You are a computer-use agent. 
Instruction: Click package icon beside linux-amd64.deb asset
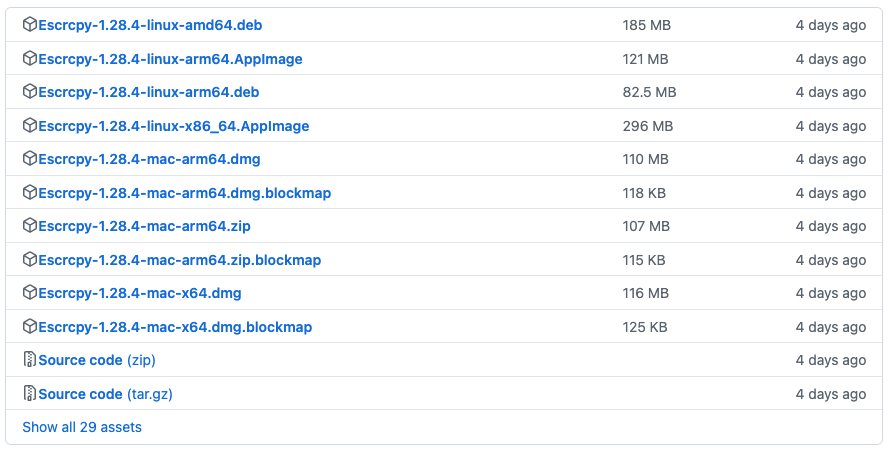pyautogui.click(x=30, y=25)
